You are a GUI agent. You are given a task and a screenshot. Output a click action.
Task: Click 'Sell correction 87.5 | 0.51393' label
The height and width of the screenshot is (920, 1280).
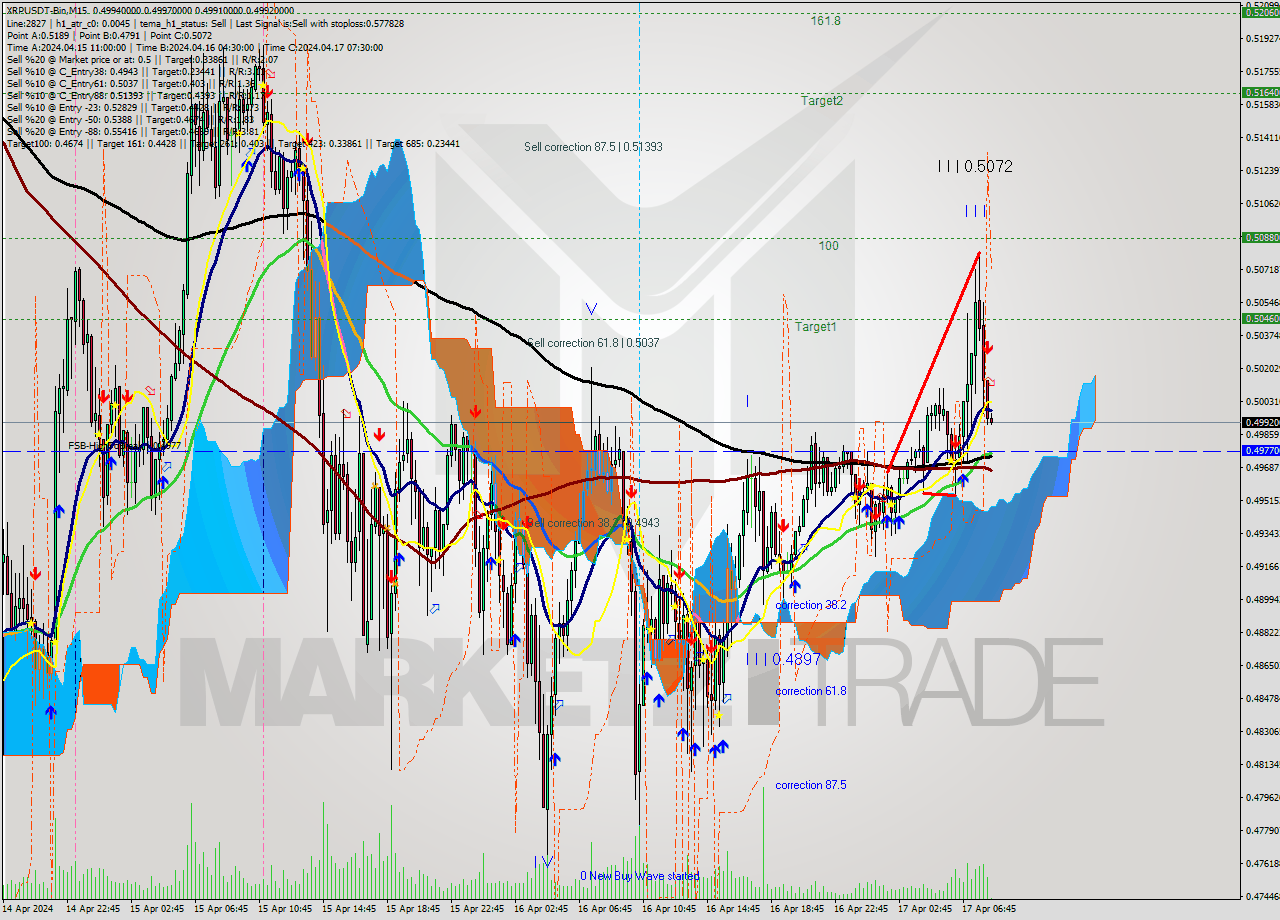click(593, 147)
